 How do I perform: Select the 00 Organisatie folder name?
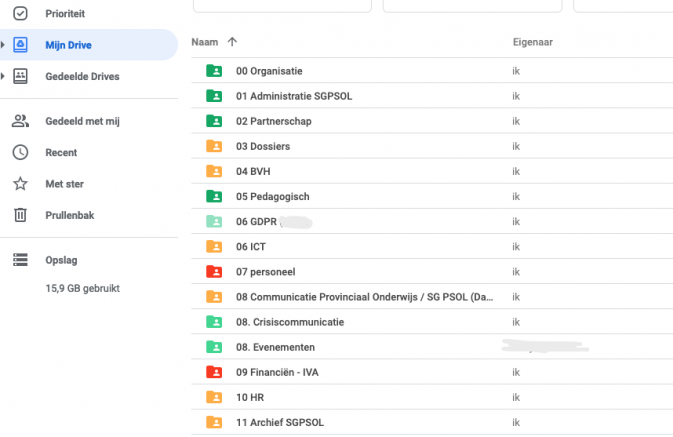pyautogui.click(x=269, y=71)
